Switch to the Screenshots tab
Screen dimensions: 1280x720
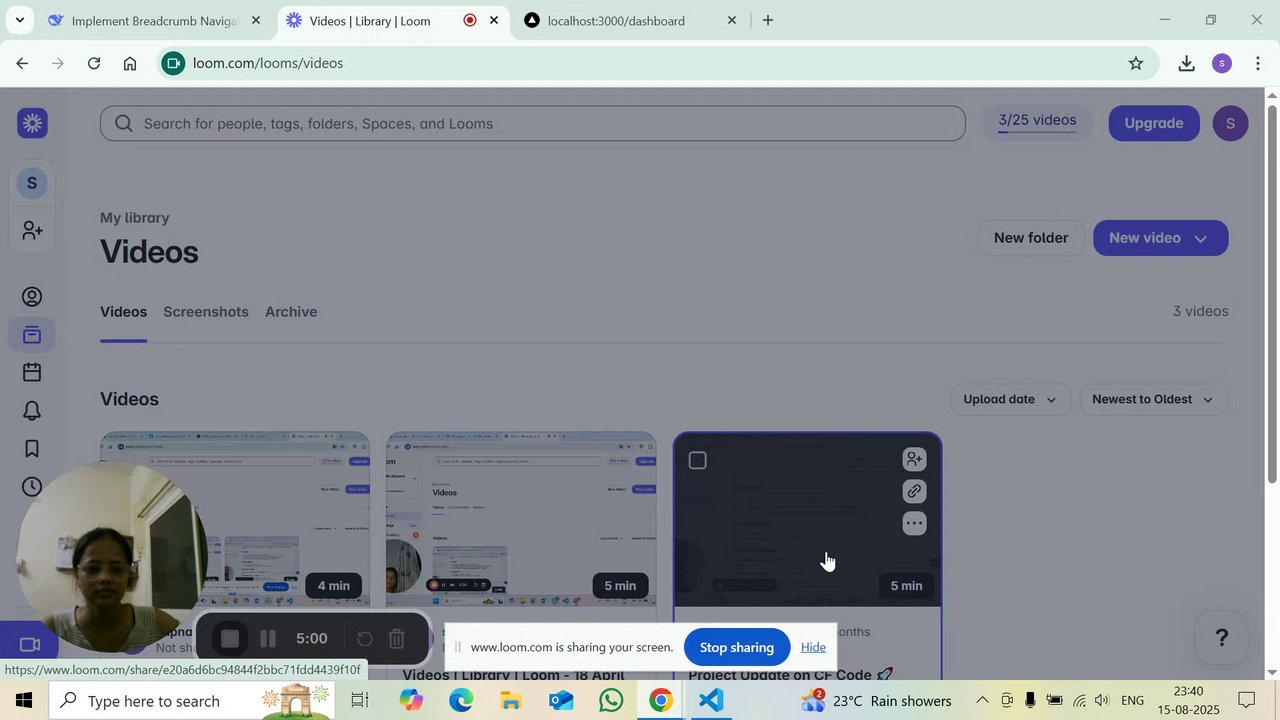tap(206, 312)
